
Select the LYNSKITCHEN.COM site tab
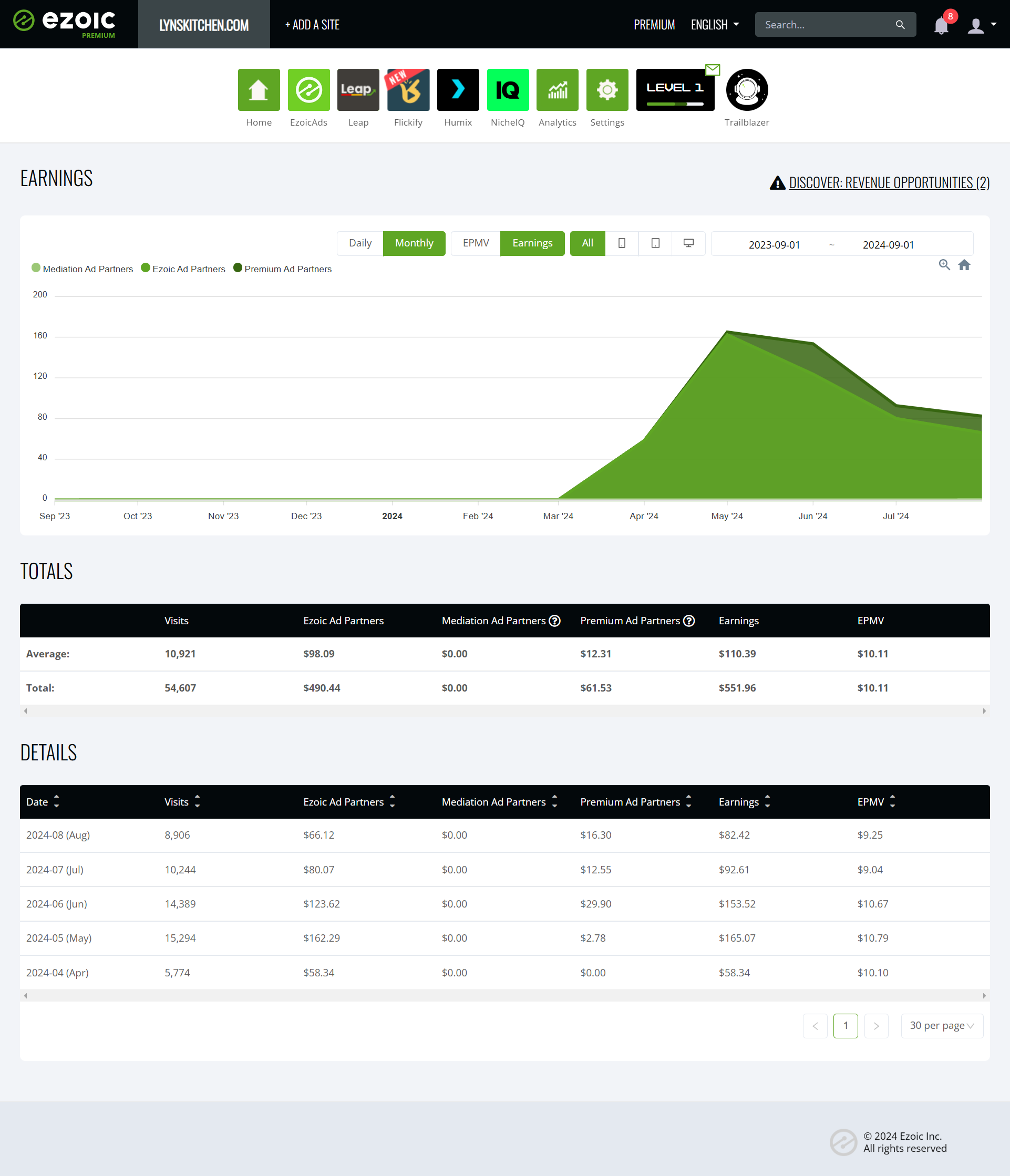(x=204, y=24)
